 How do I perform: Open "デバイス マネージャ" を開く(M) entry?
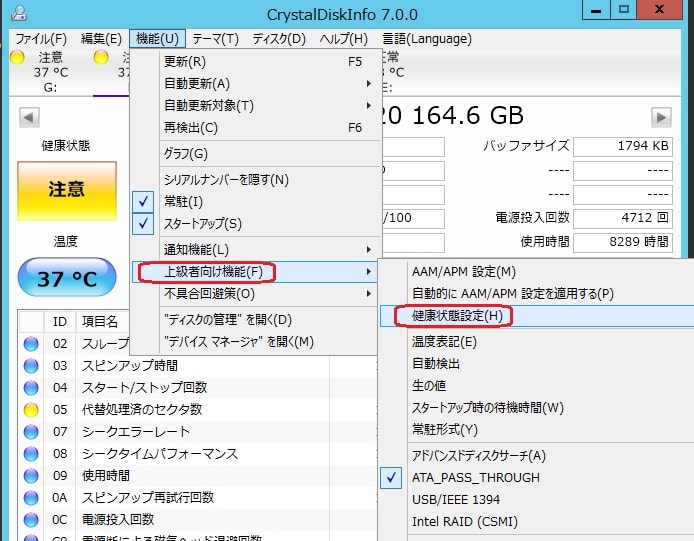coord(256,342)
